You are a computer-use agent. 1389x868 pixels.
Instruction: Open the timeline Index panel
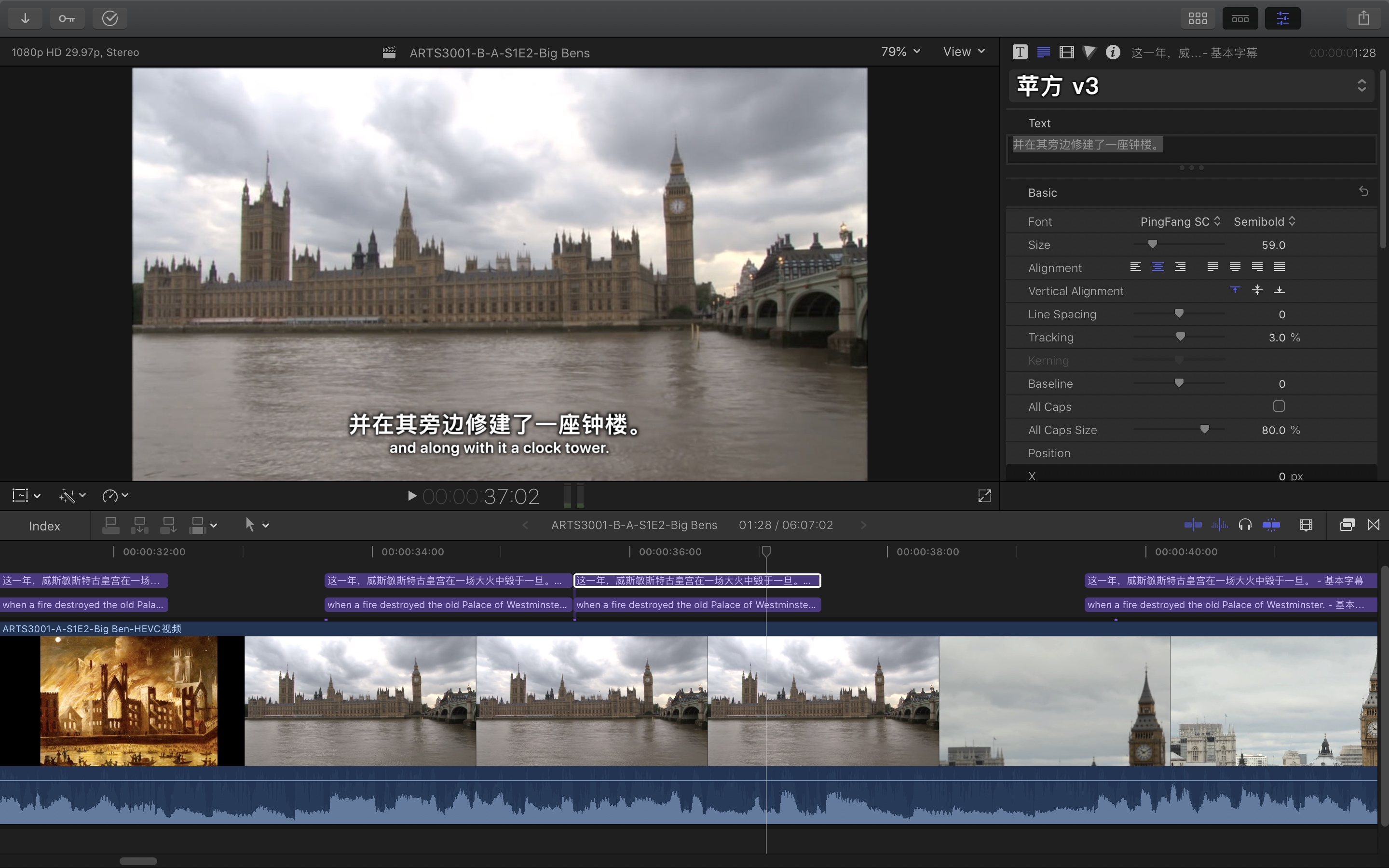pos(44,526)
